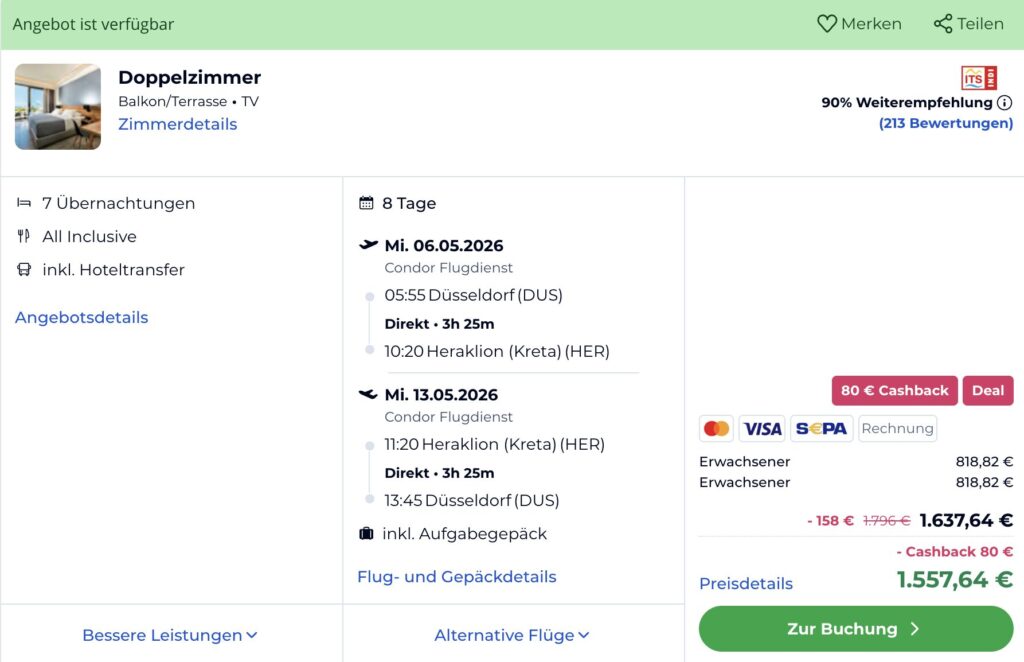Select Mastercard as payment method
The height and width of the screenshot is (662, 1024).
[x=716, y=428]
